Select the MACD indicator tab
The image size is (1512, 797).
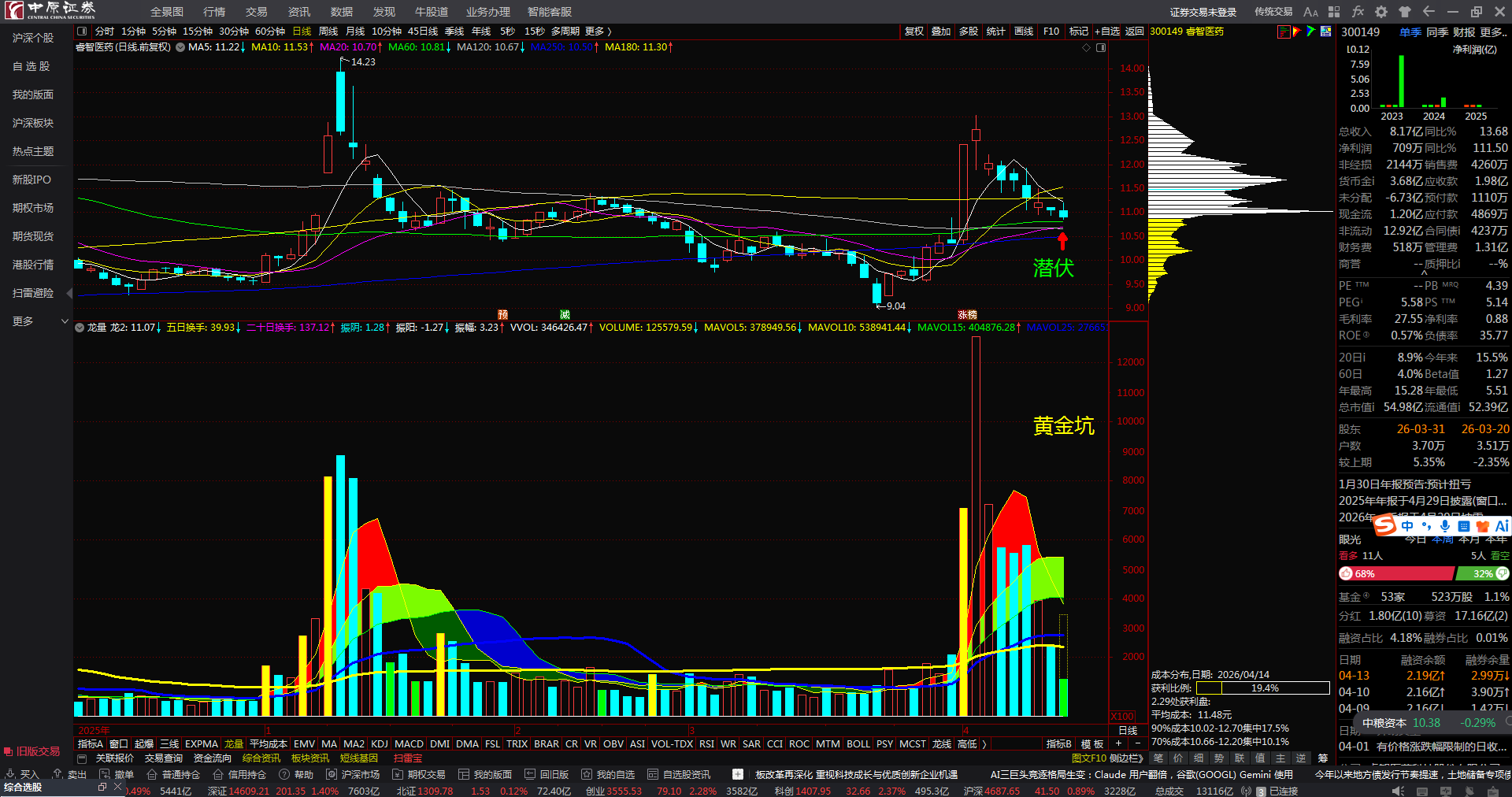point(409,743)
